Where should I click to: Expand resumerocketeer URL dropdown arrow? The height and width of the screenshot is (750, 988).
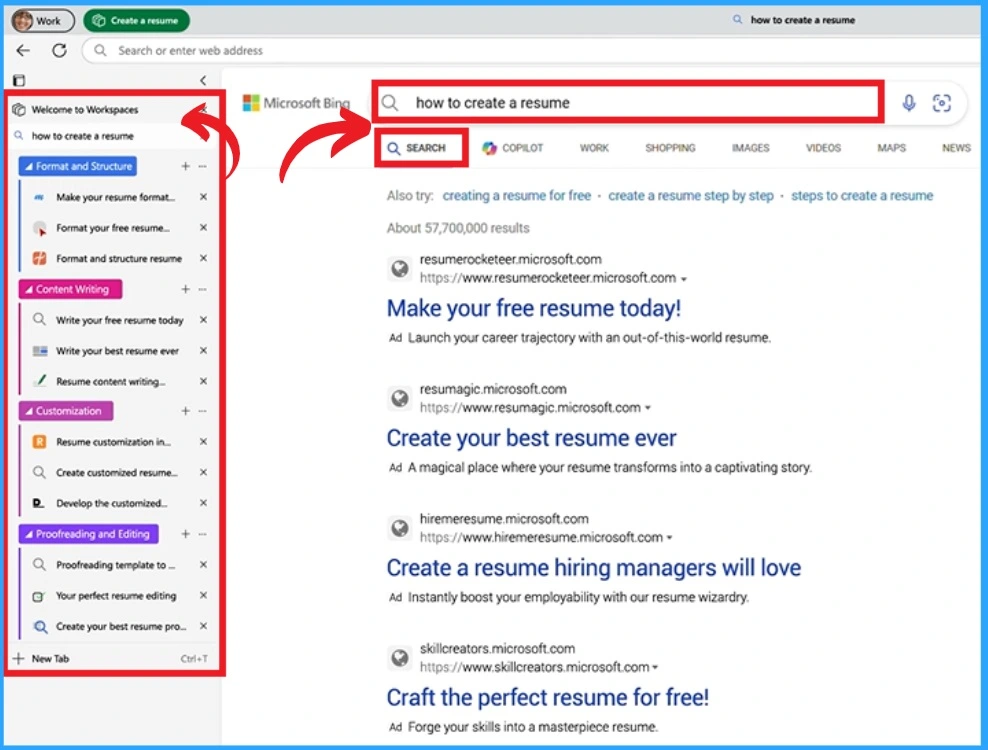coord(684,279)
